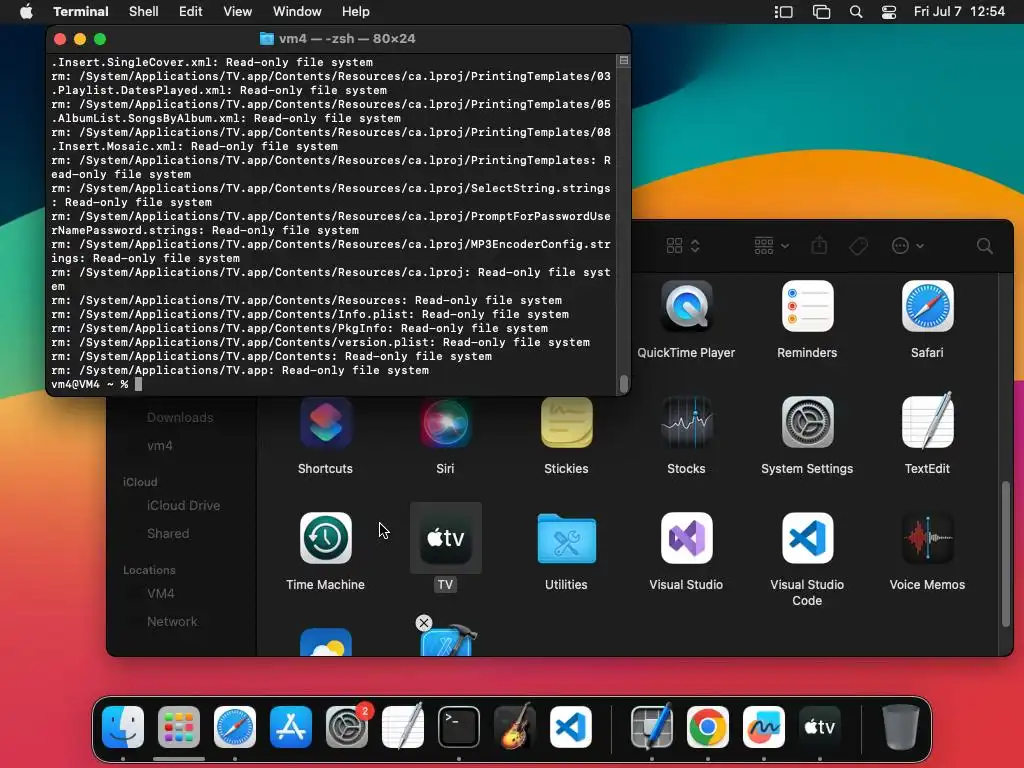Open the Apple TV app from the Dock

[820, 727]
